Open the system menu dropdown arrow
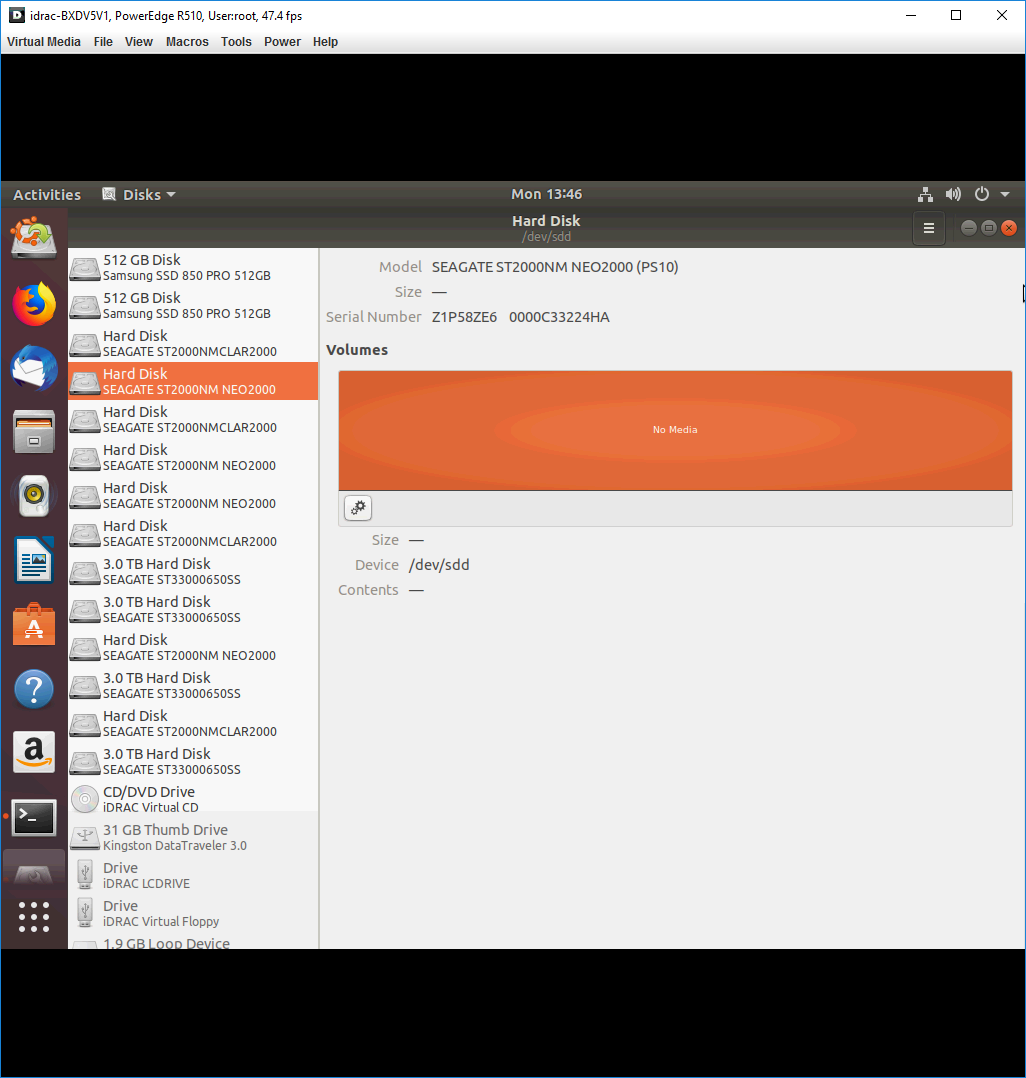 1005,195
